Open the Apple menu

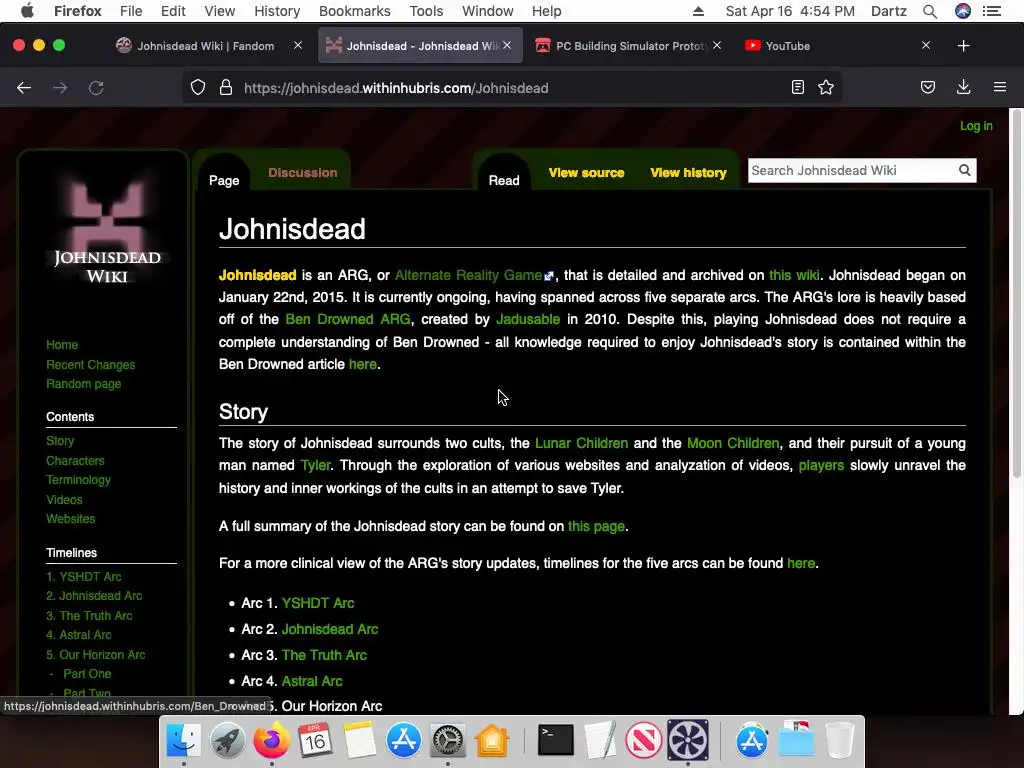click(27, 11)
